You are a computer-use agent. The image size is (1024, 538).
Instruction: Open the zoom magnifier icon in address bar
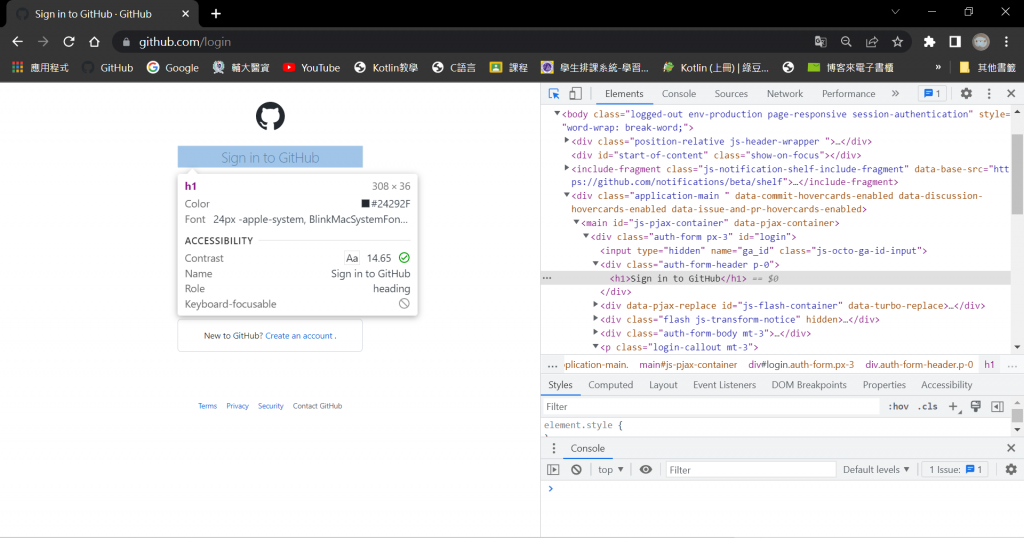[846, 42]
